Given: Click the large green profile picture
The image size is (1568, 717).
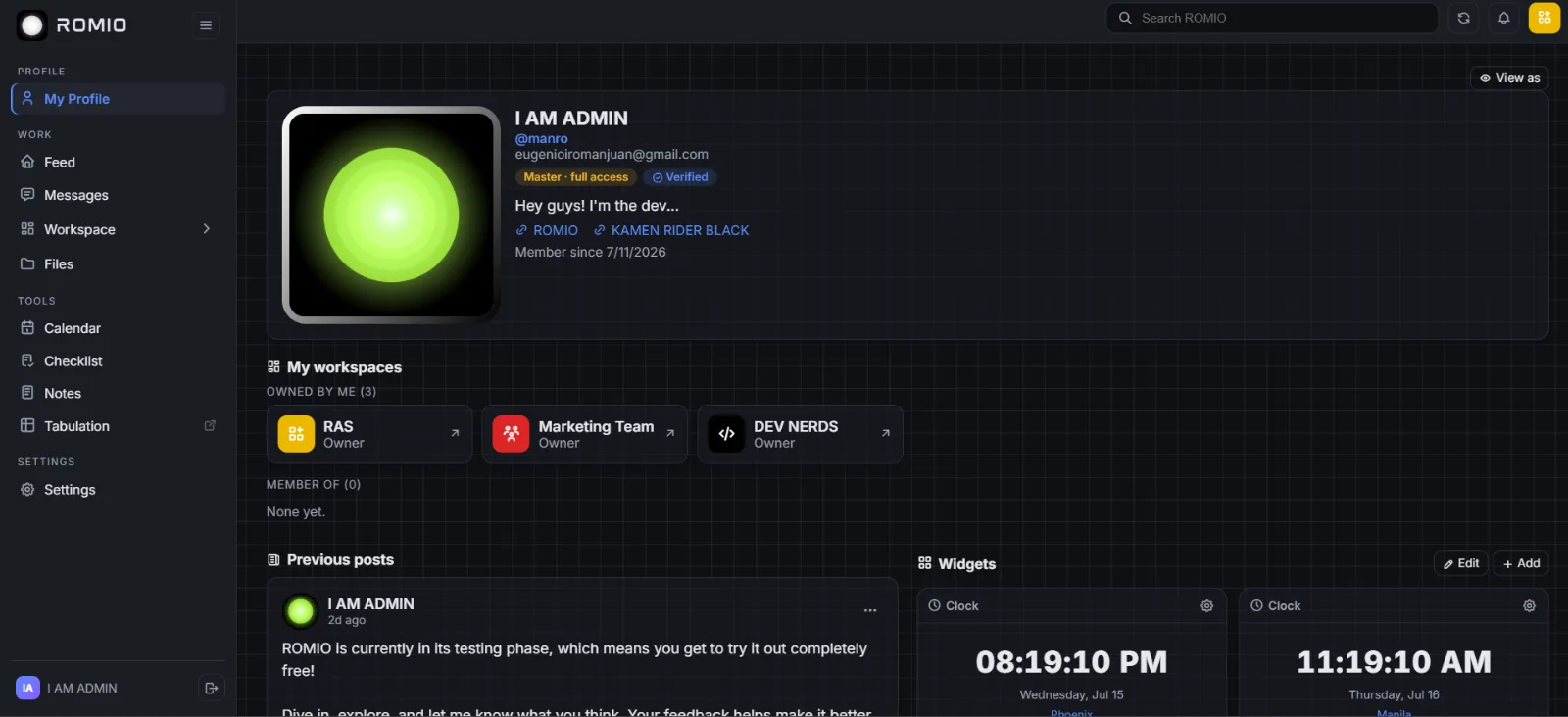Looking at the screenshot, I should tap(391, 215).
